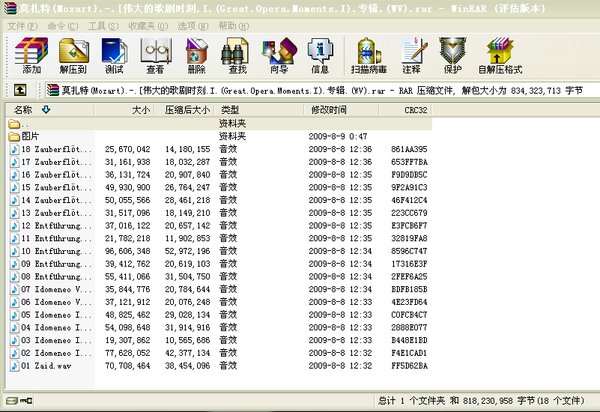The height and width of the screenshot is (412, 600).
Task: Select file 10 Entführung...
Action: coord(57,251)
